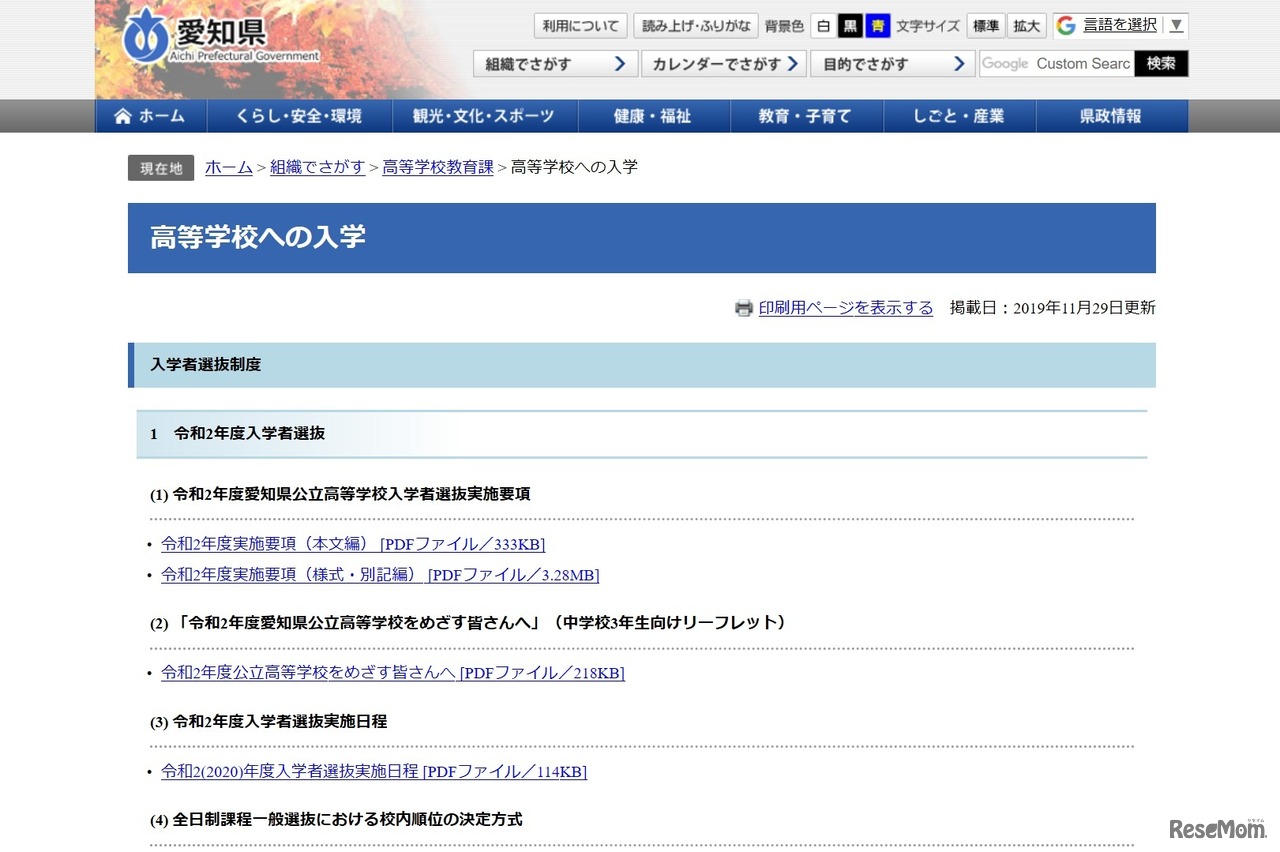
Task: Click the 高等学校教育課 breadcrumb link
Action: (x=437, y=166)
